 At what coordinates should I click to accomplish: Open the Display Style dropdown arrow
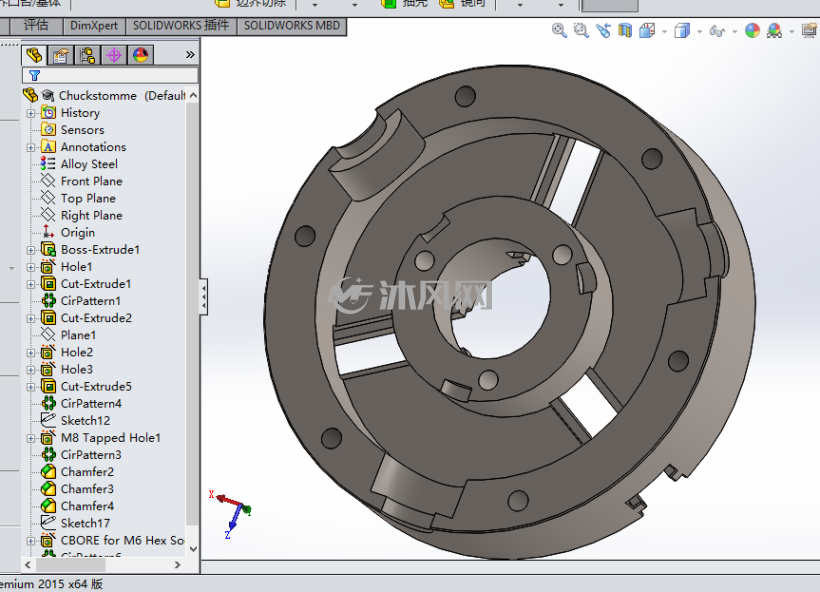(699, 32)
